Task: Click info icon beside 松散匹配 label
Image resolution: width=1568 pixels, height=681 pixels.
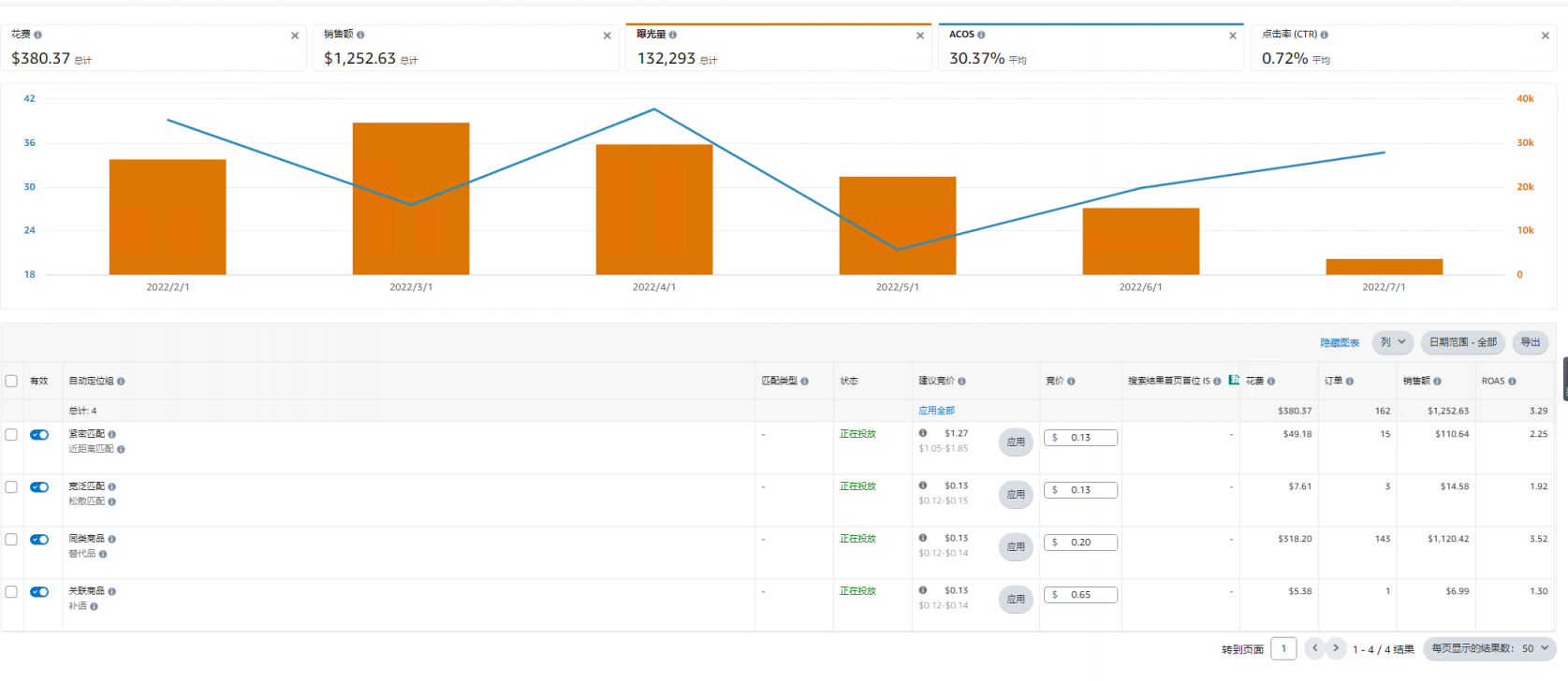Action: coord(111,501)
